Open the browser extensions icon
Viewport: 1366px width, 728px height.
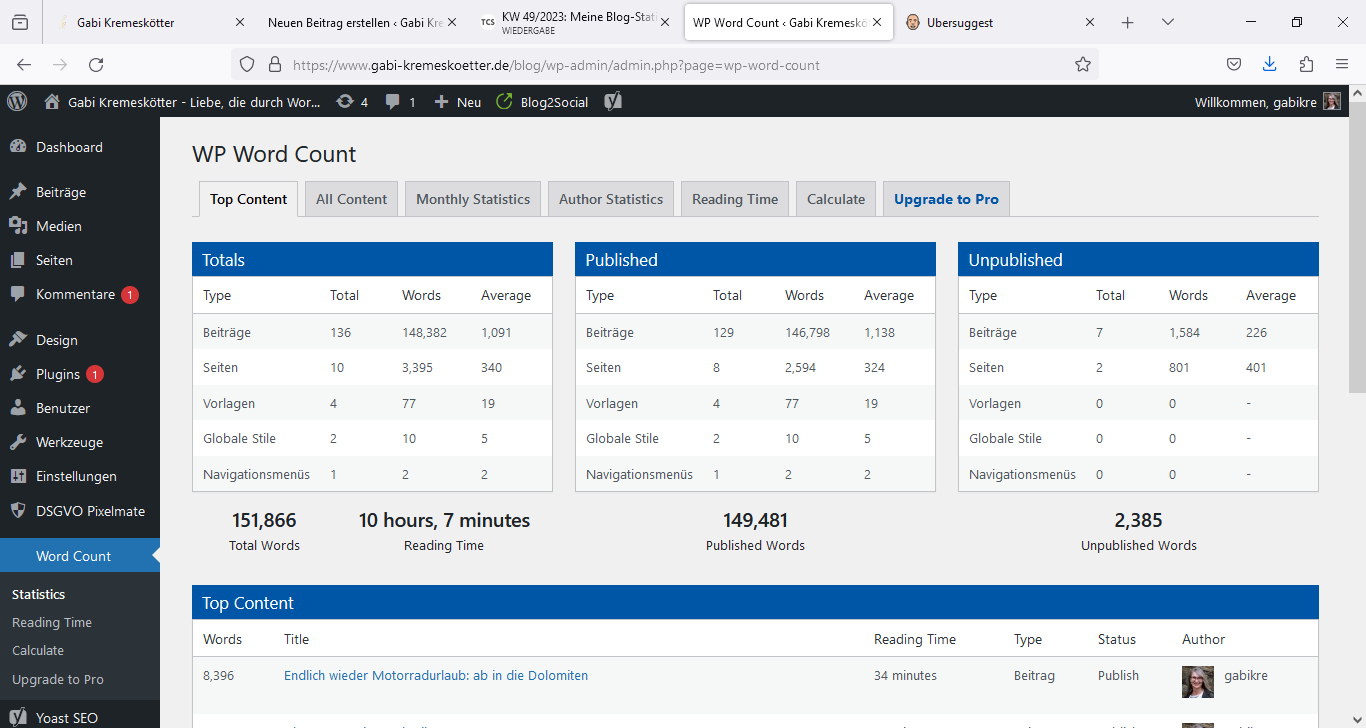click(1306, 65)
